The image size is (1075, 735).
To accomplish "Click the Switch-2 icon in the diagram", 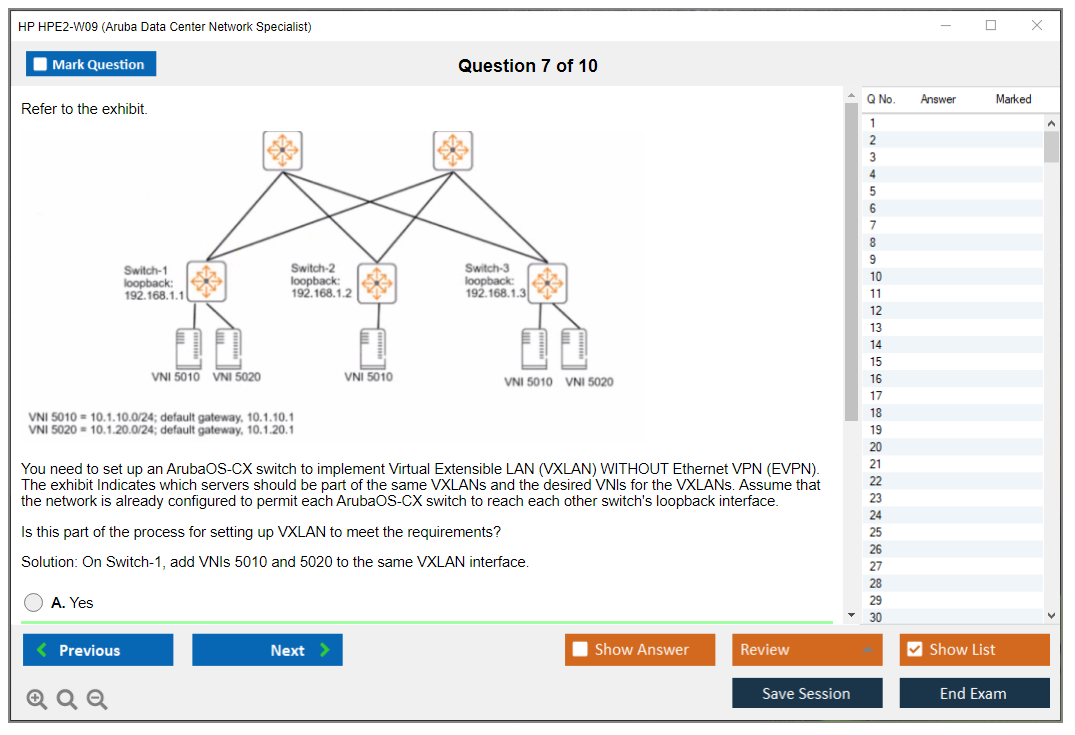I will coord(377,283).
